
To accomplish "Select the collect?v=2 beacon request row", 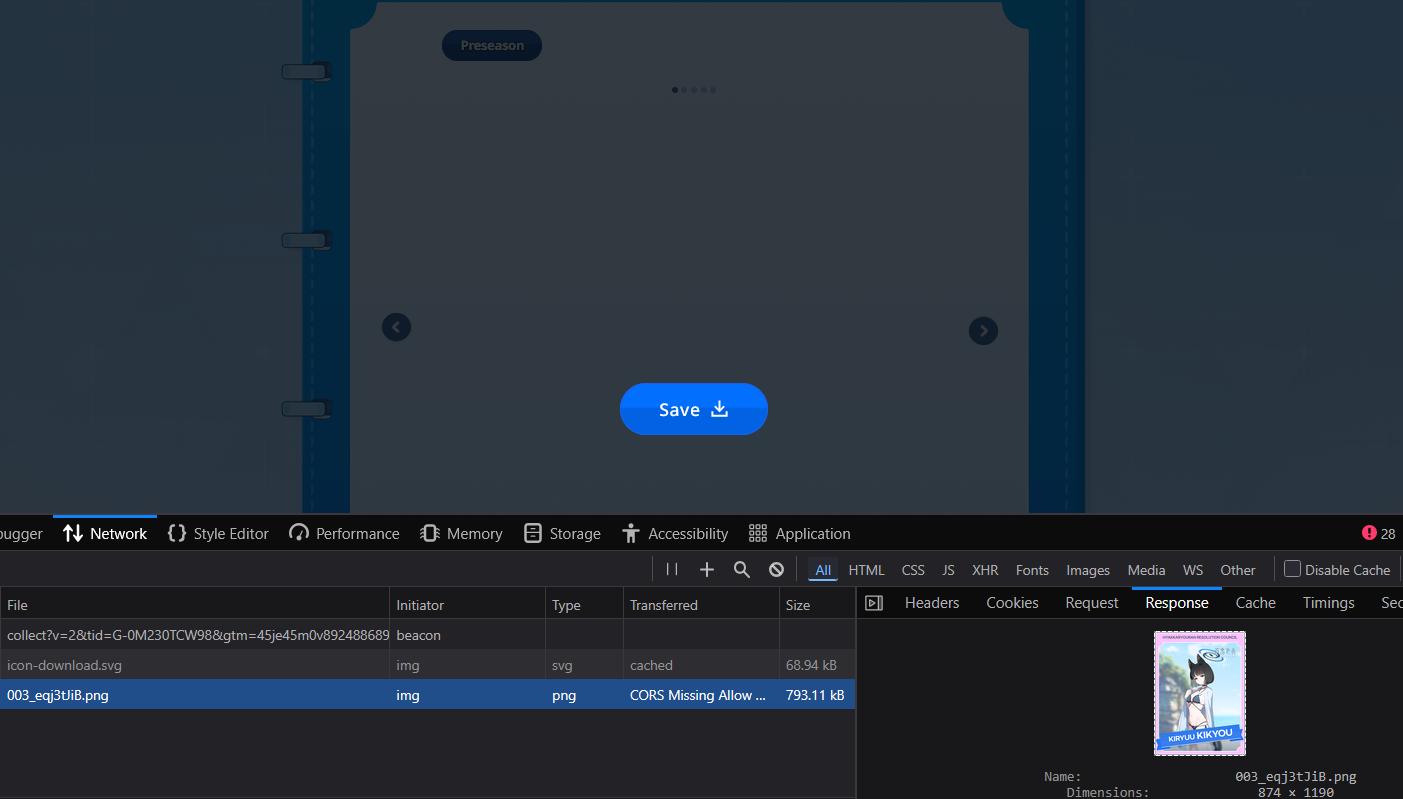I will (x=427, y=635).
